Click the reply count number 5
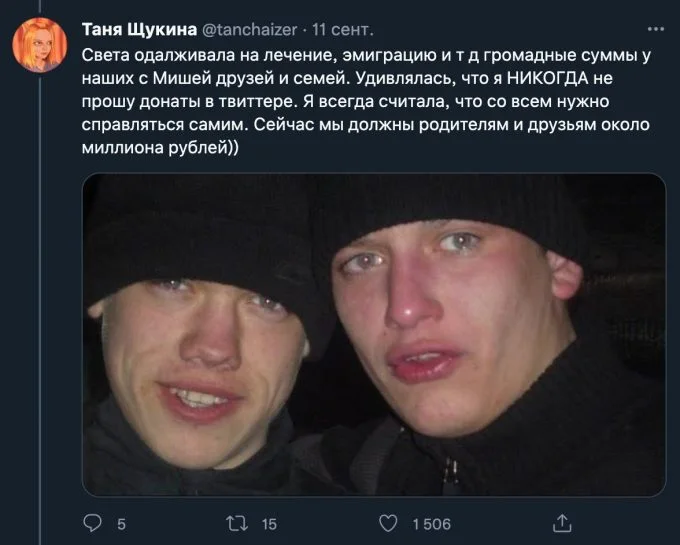The width and height of the screenshot is (680, 545). [121, 524]
